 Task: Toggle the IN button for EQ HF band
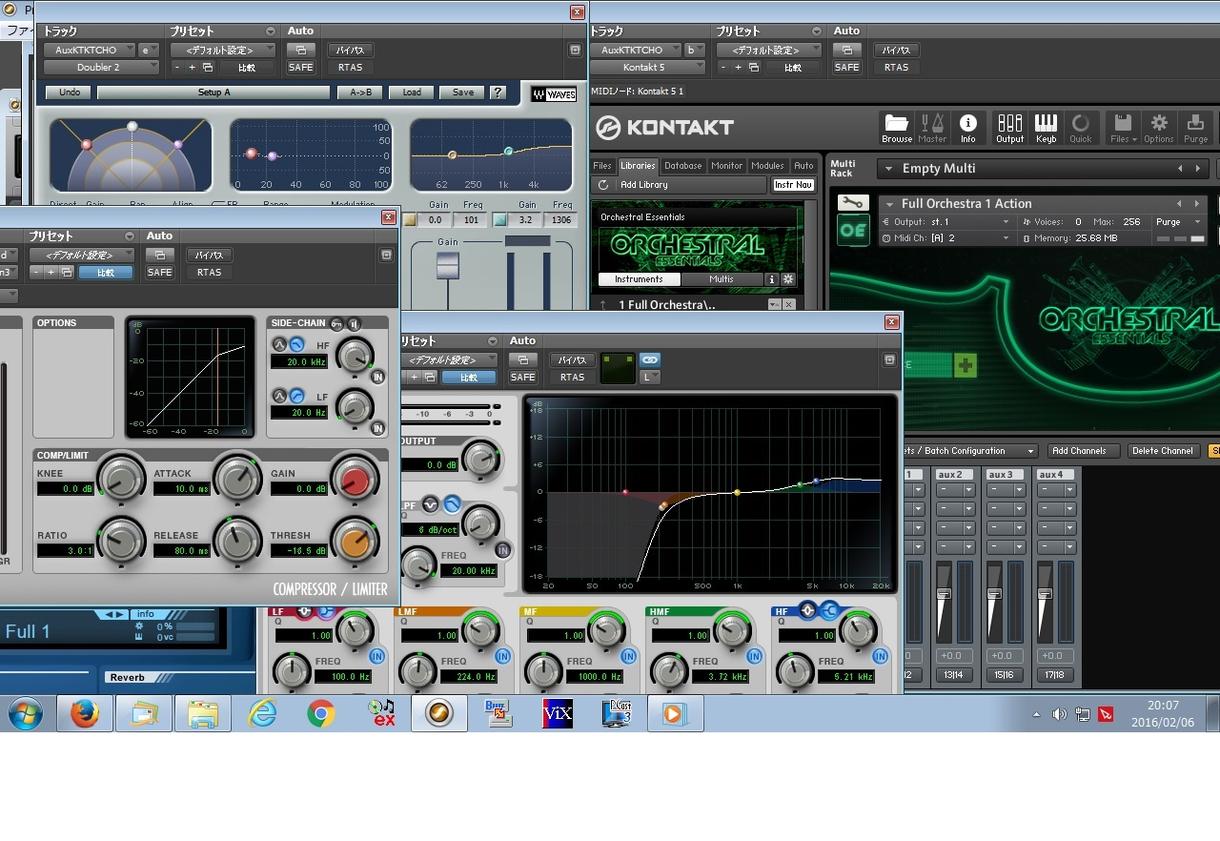(880, 656)
